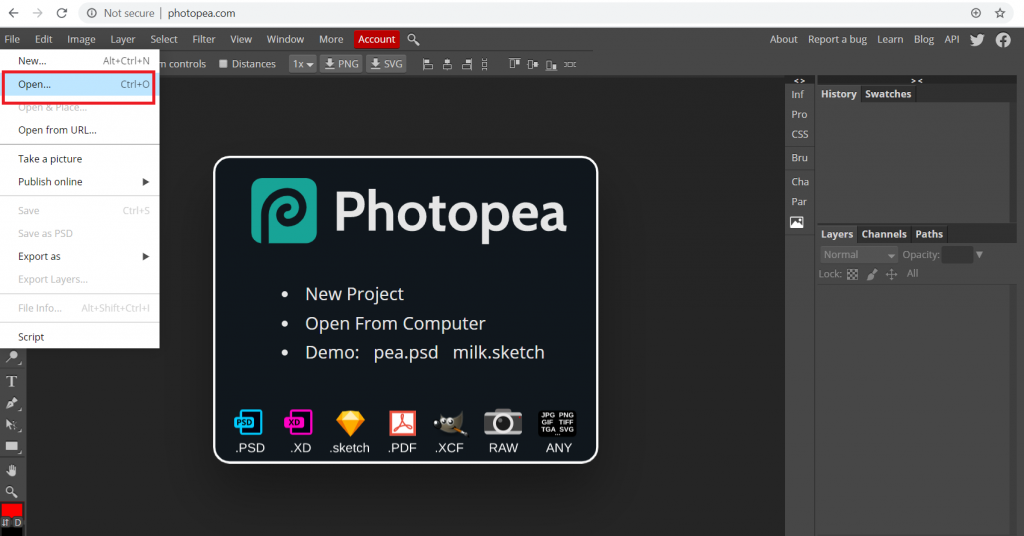Toggle lock pixels brush icon
1024x536 pixels.
coord(872,274)
